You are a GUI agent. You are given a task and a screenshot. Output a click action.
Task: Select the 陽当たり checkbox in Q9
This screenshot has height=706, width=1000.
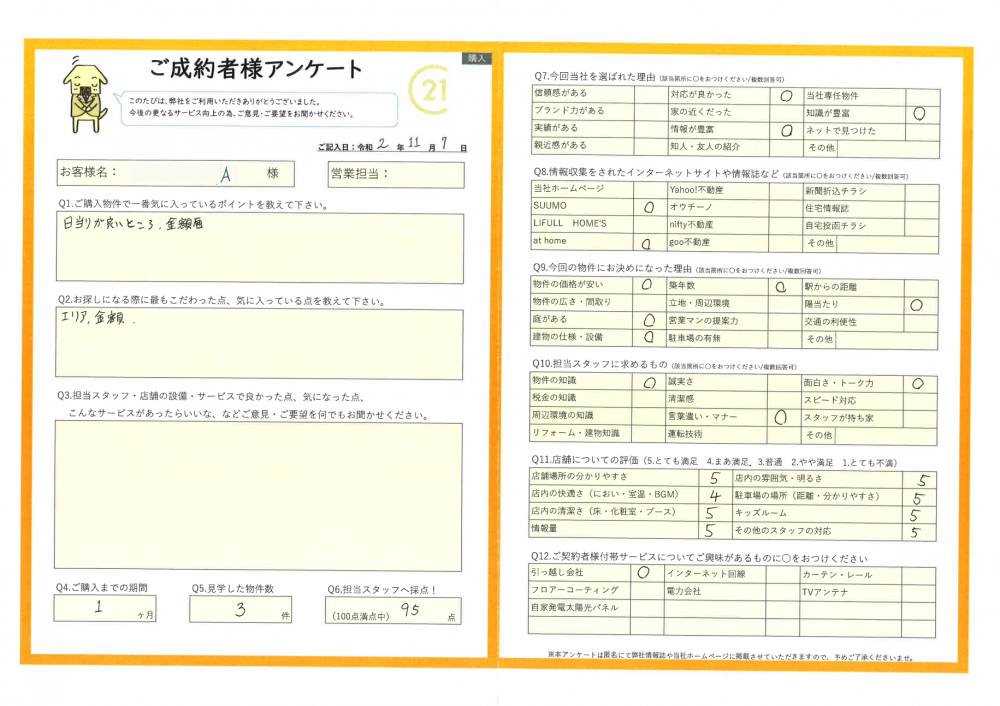point(916,304)
